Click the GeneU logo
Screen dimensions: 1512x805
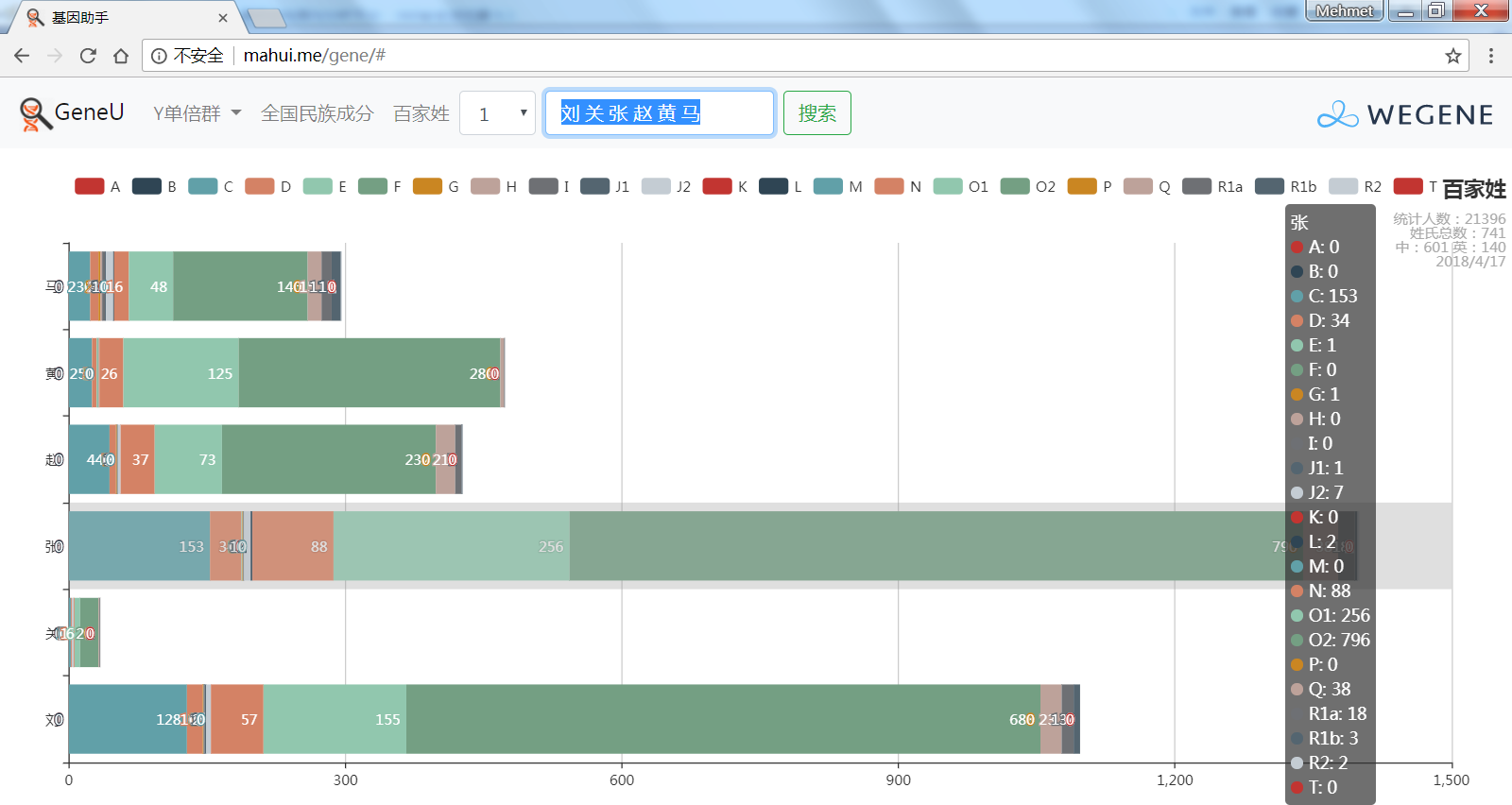pyautogui.click(x=72, y=113)
